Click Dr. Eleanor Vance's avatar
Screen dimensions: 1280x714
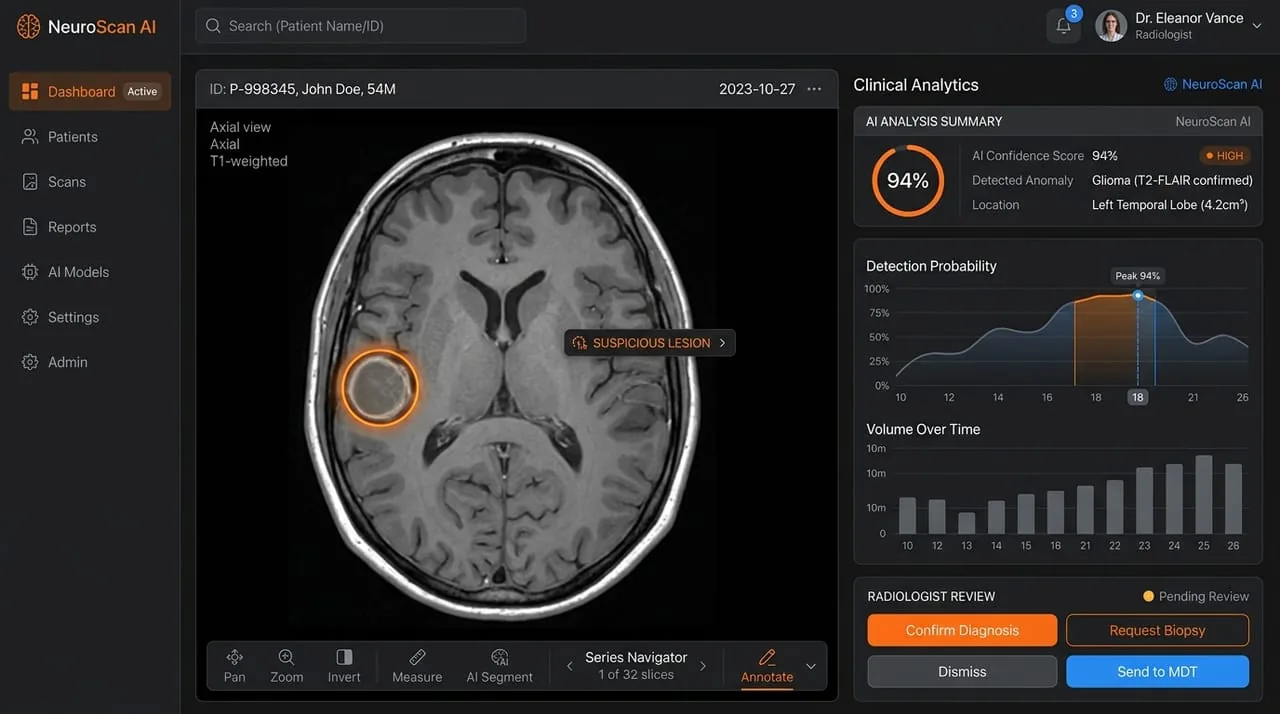point(1111,26)
